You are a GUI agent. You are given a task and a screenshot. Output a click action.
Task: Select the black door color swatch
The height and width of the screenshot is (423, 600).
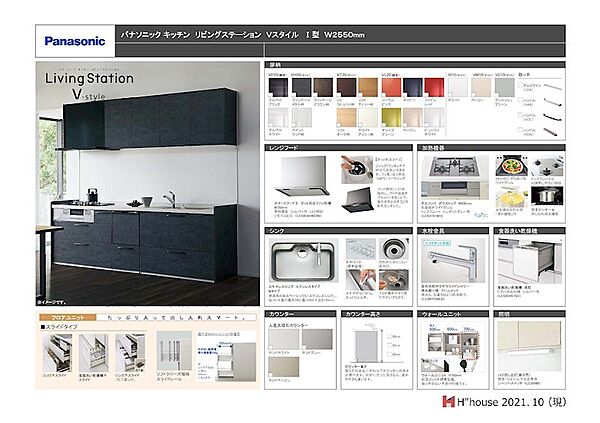click(278, 88)
